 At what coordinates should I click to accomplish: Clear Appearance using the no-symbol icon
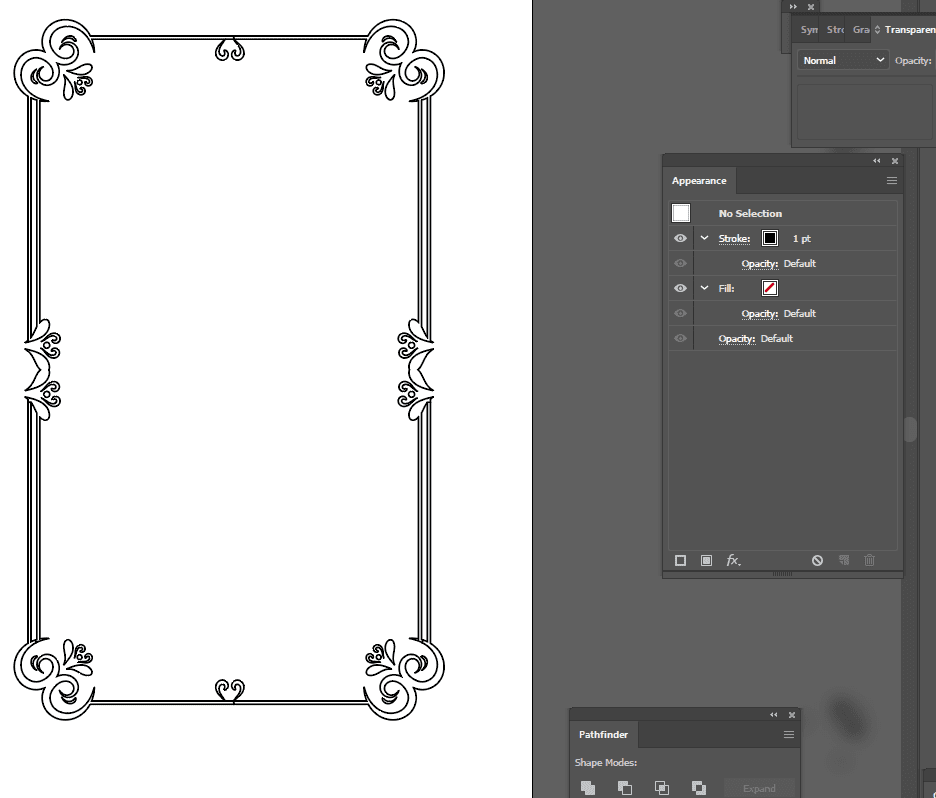click(x=817, y=560)
